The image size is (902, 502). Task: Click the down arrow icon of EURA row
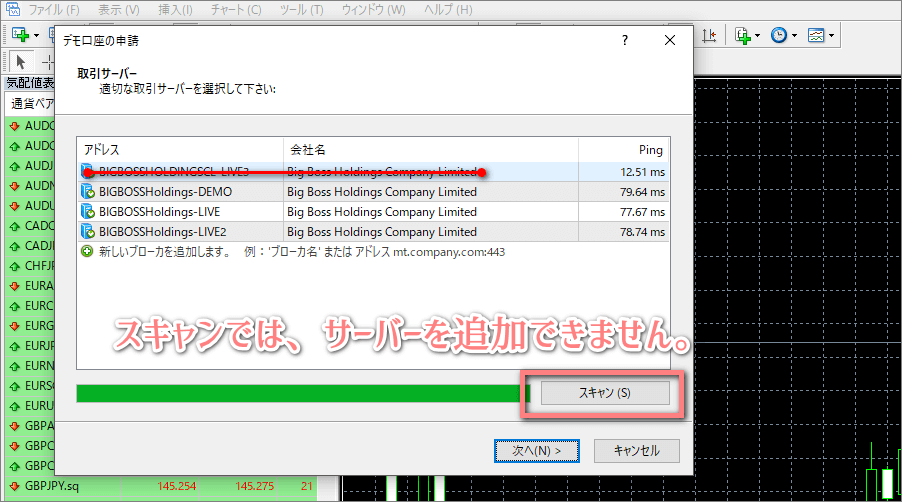15,286
